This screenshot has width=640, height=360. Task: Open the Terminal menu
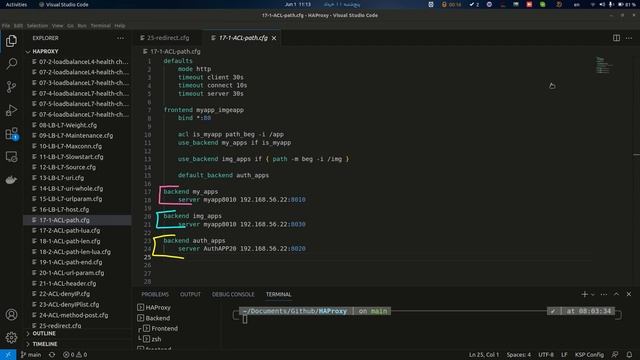click(100, 25)
